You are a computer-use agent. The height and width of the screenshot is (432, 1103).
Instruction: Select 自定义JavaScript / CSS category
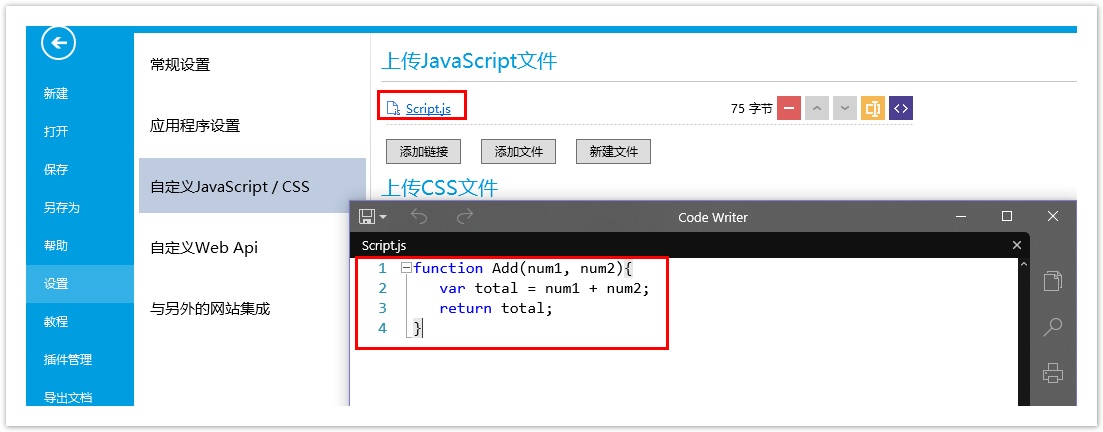[253, 186]
